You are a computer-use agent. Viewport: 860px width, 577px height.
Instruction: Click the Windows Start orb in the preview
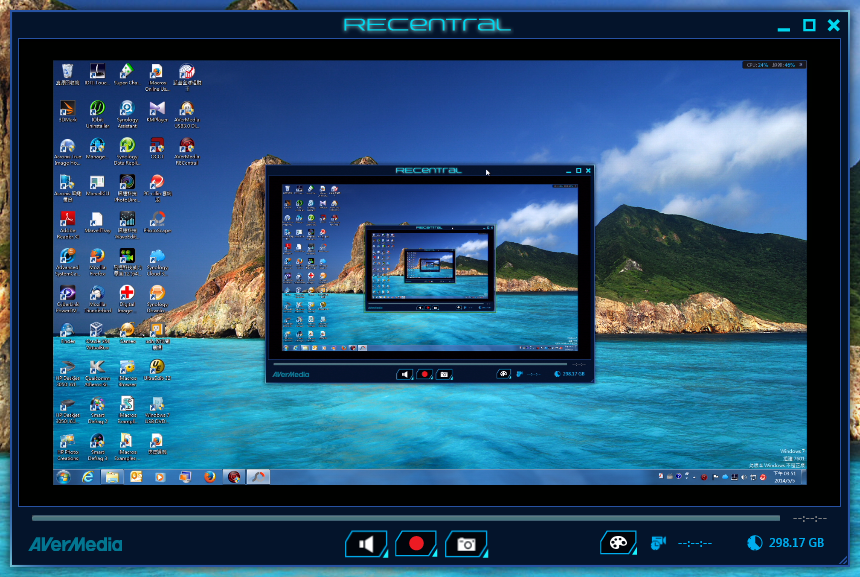64,477
